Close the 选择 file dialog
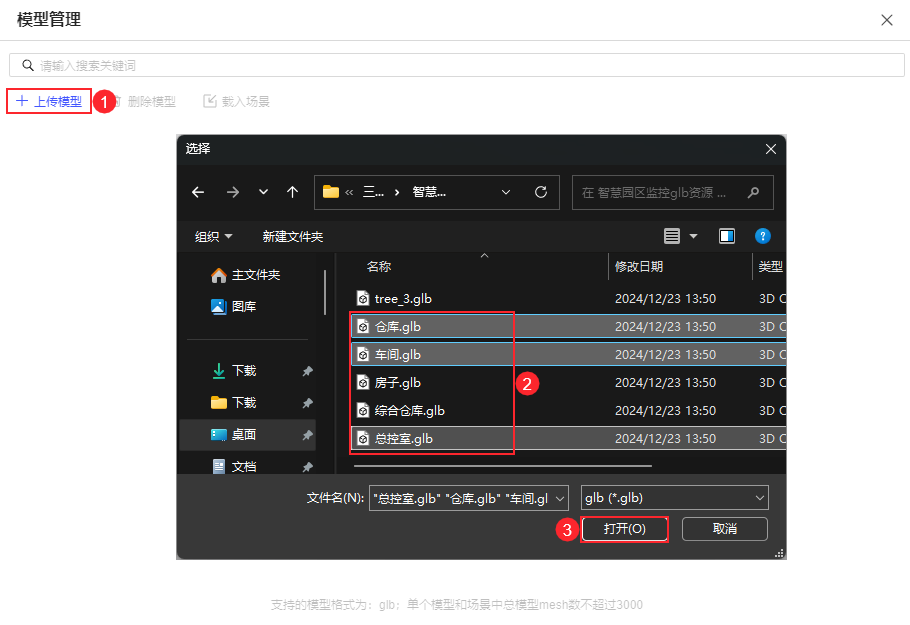Screen dimensions: 910x625 (771, 149)
